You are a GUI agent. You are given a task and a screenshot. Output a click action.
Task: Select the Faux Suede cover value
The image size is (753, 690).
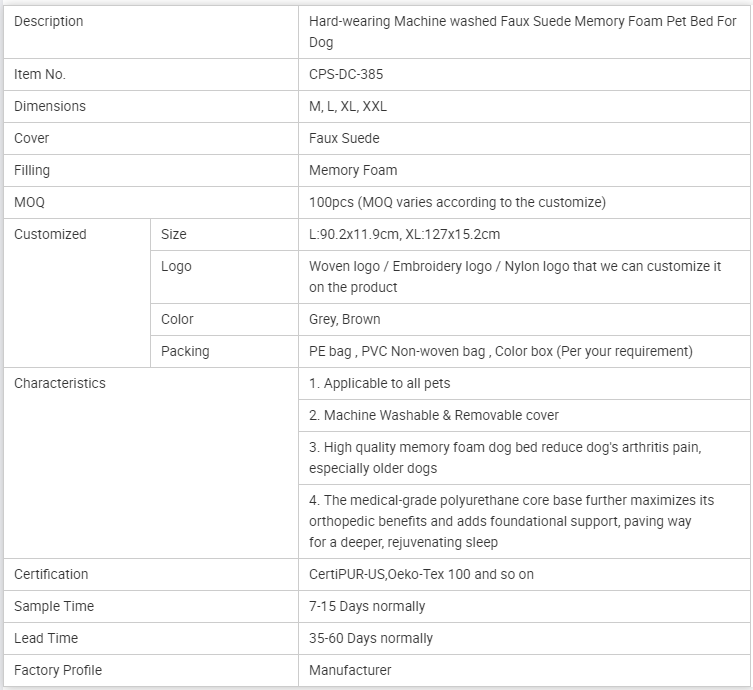344,138
